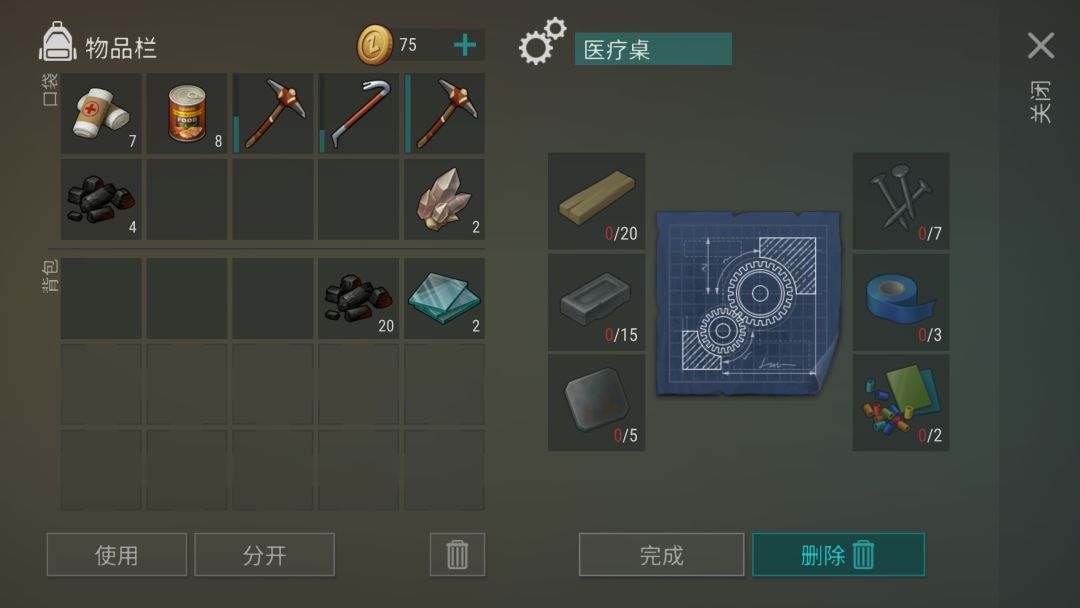Select the glass panes in backpack

coord(444,298)
